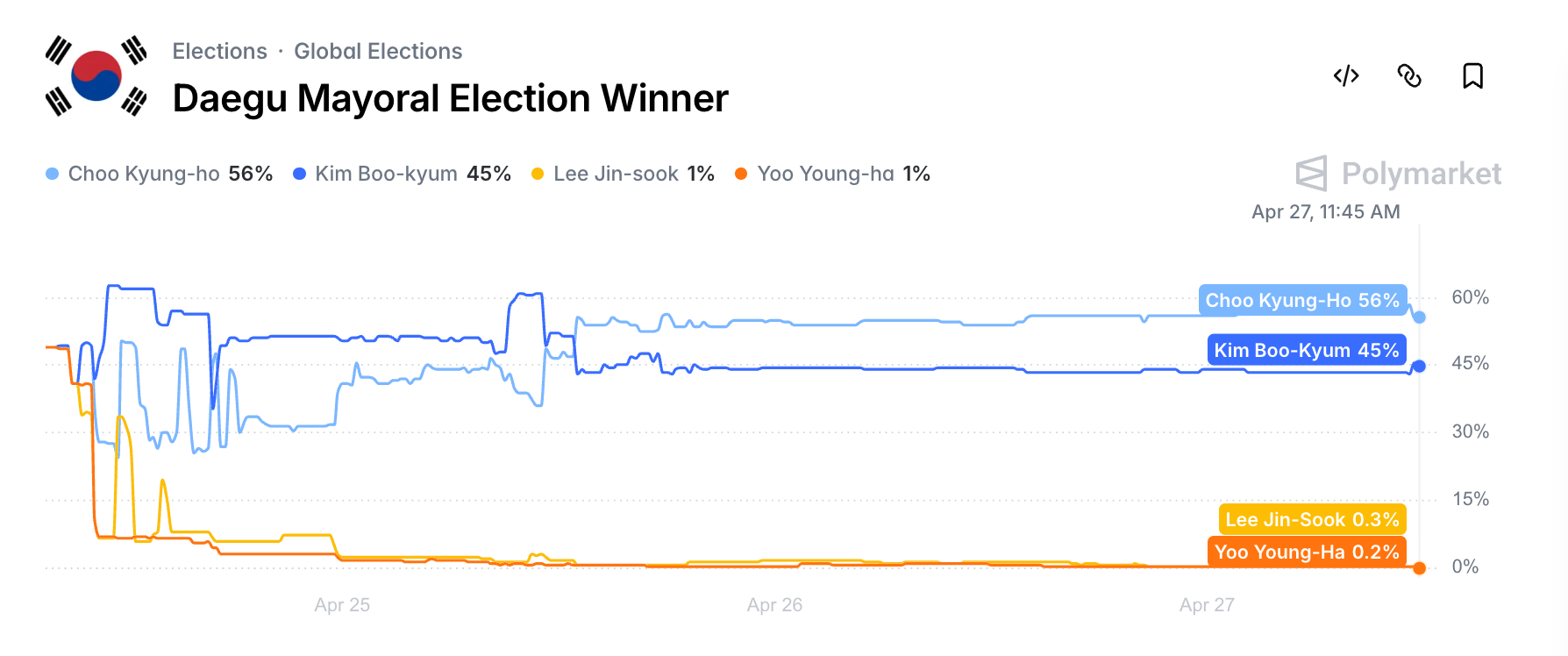
Task: Select Choo Kyung-ho legend entry
Action: click(159, 174)
